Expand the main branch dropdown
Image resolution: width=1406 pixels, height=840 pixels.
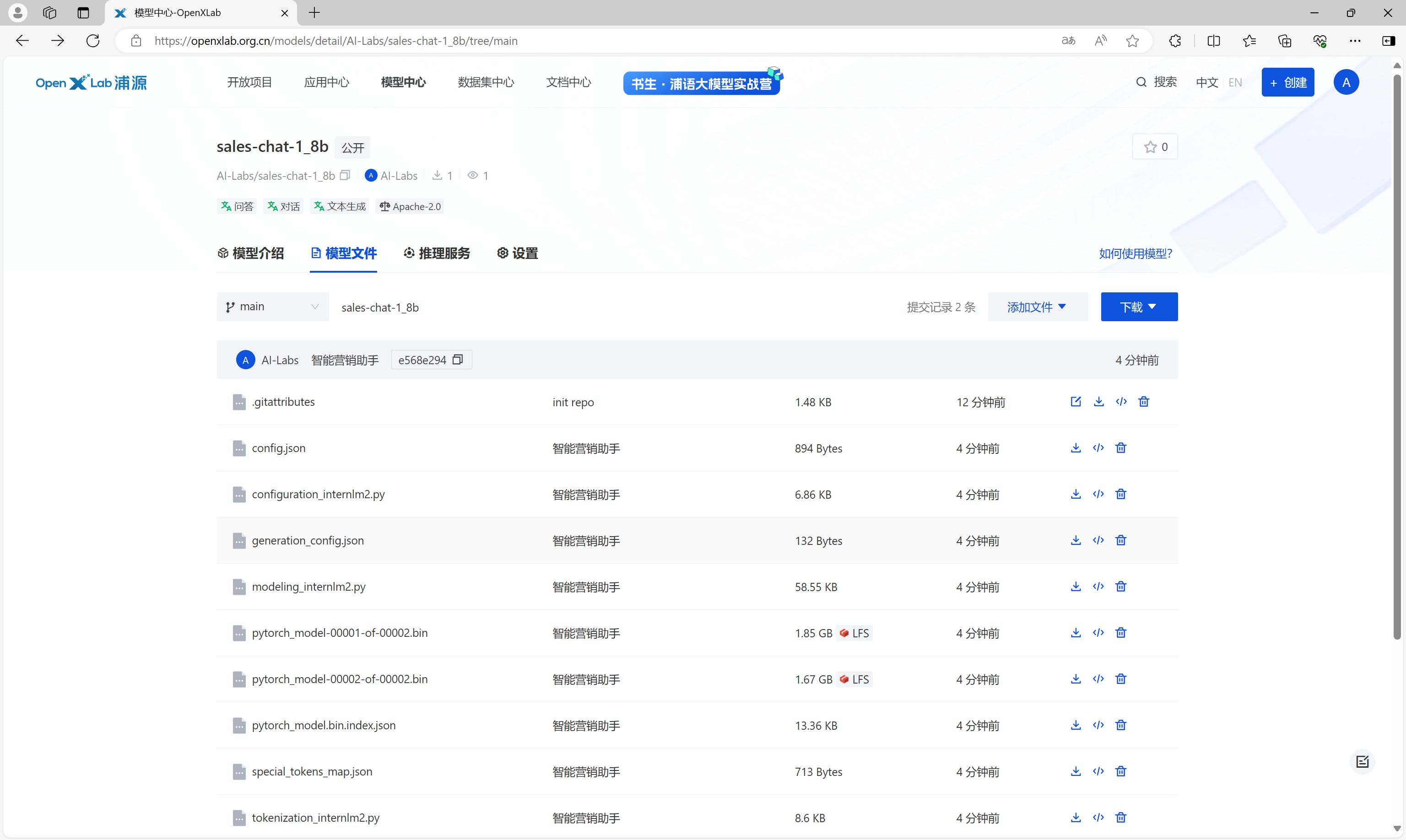(x=273, y=307)
